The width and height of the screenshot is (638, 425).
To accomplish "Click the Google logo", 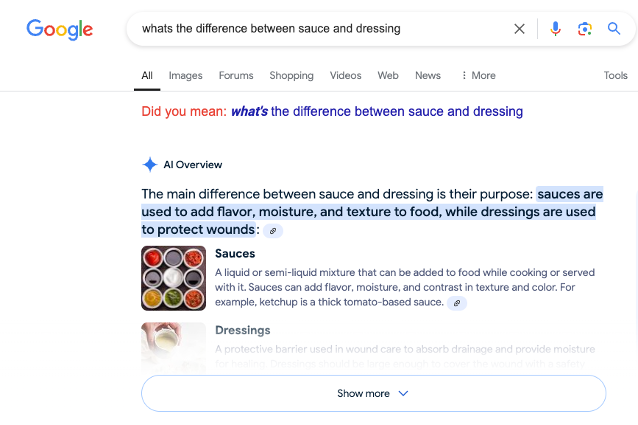I will pyautogui.click(x=59, y=29).
